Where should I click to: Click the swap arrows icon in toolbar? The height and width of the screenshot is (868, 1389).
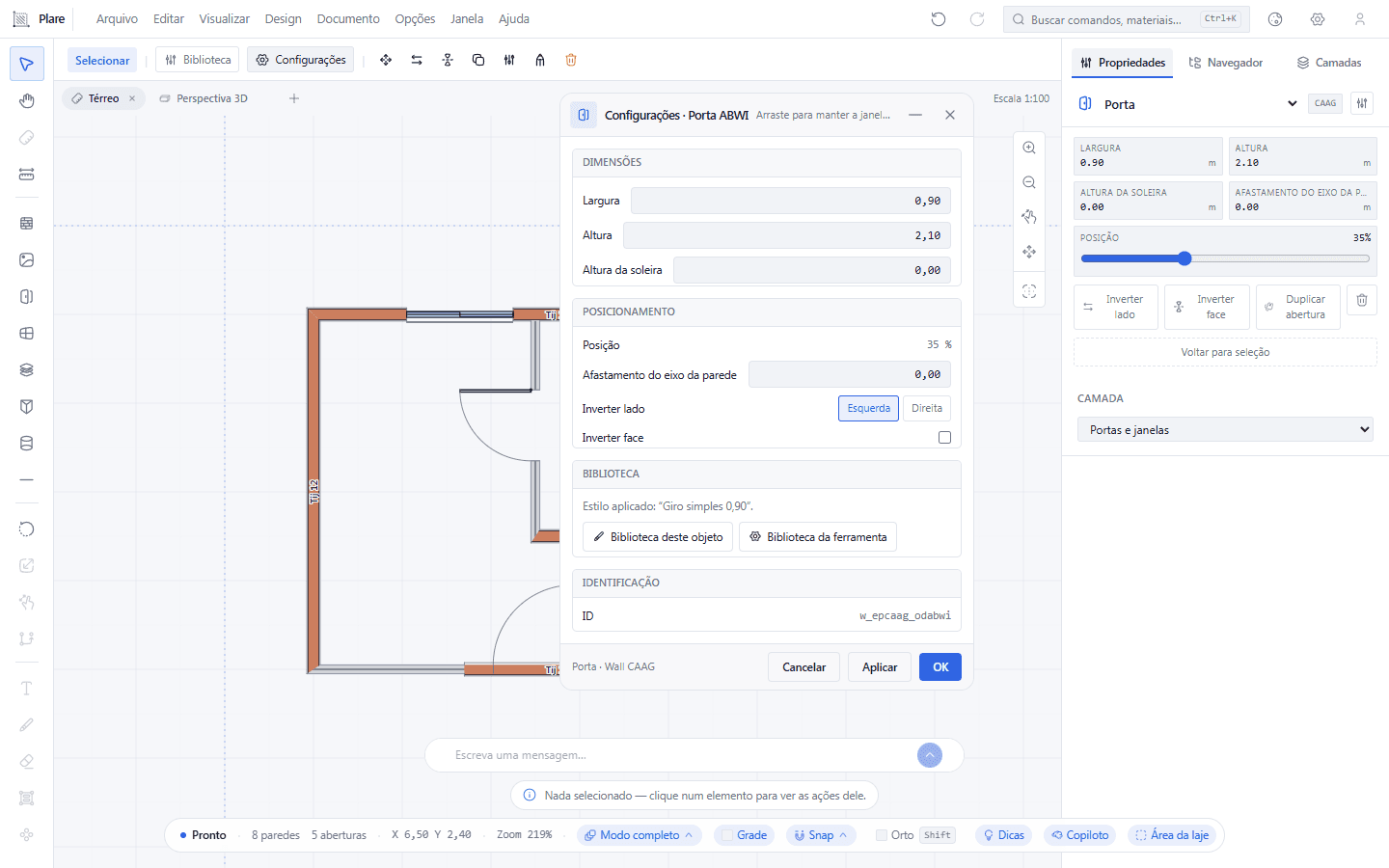[x=417, y=60]
